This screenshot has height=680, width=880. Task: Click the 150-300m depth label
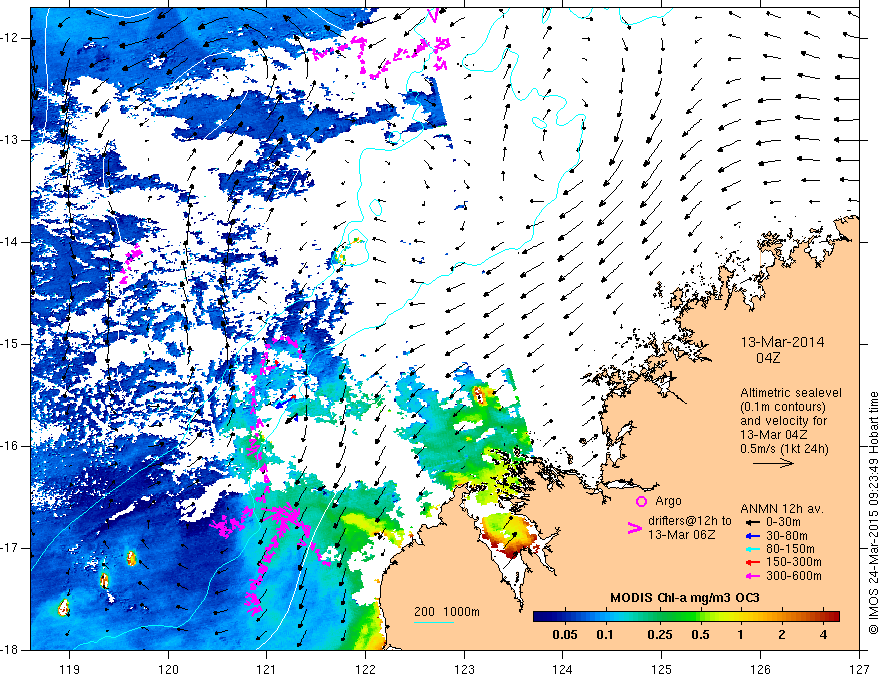[794, 563]
